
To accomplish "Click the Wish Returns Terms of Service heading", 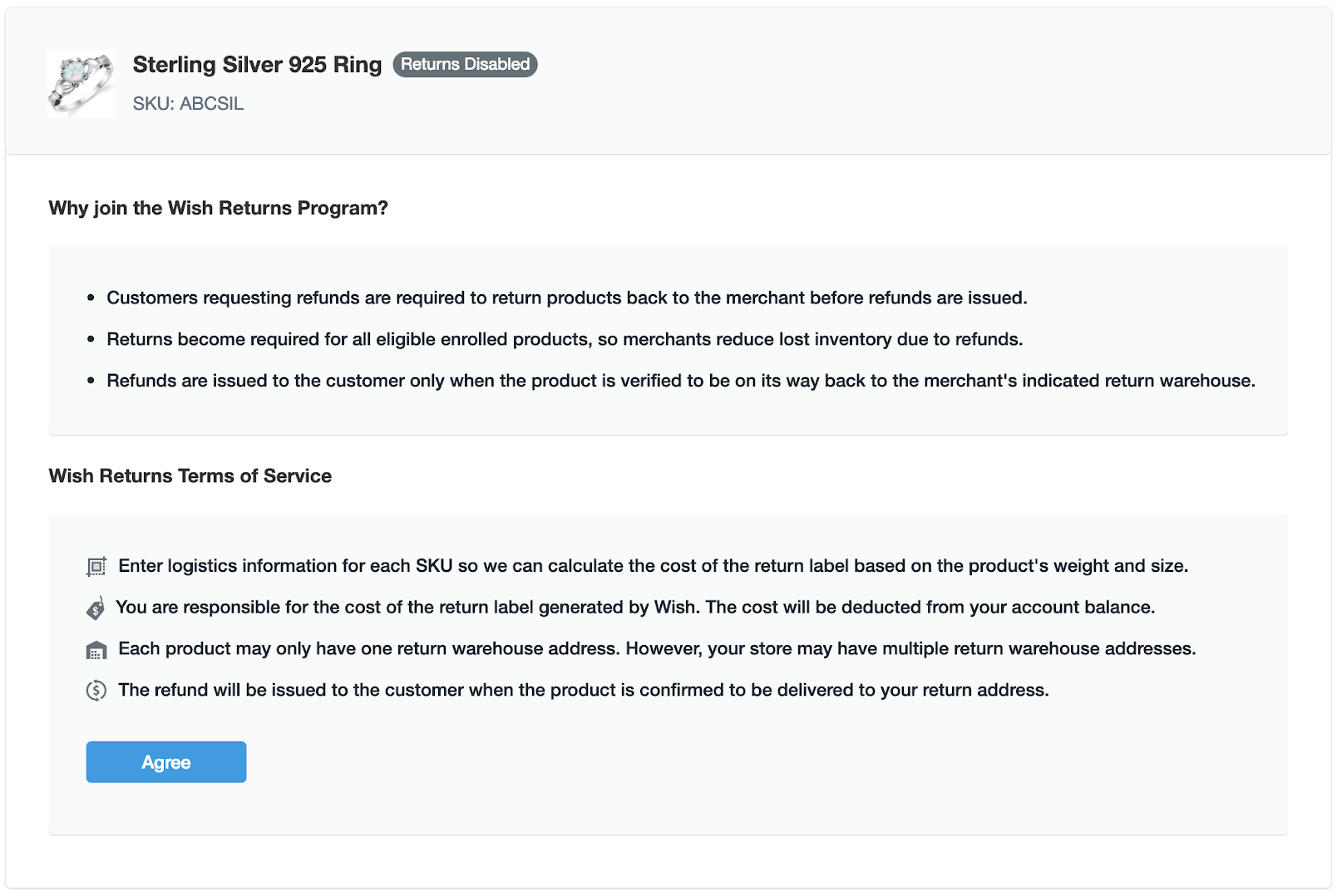I will tap(190, 476).
